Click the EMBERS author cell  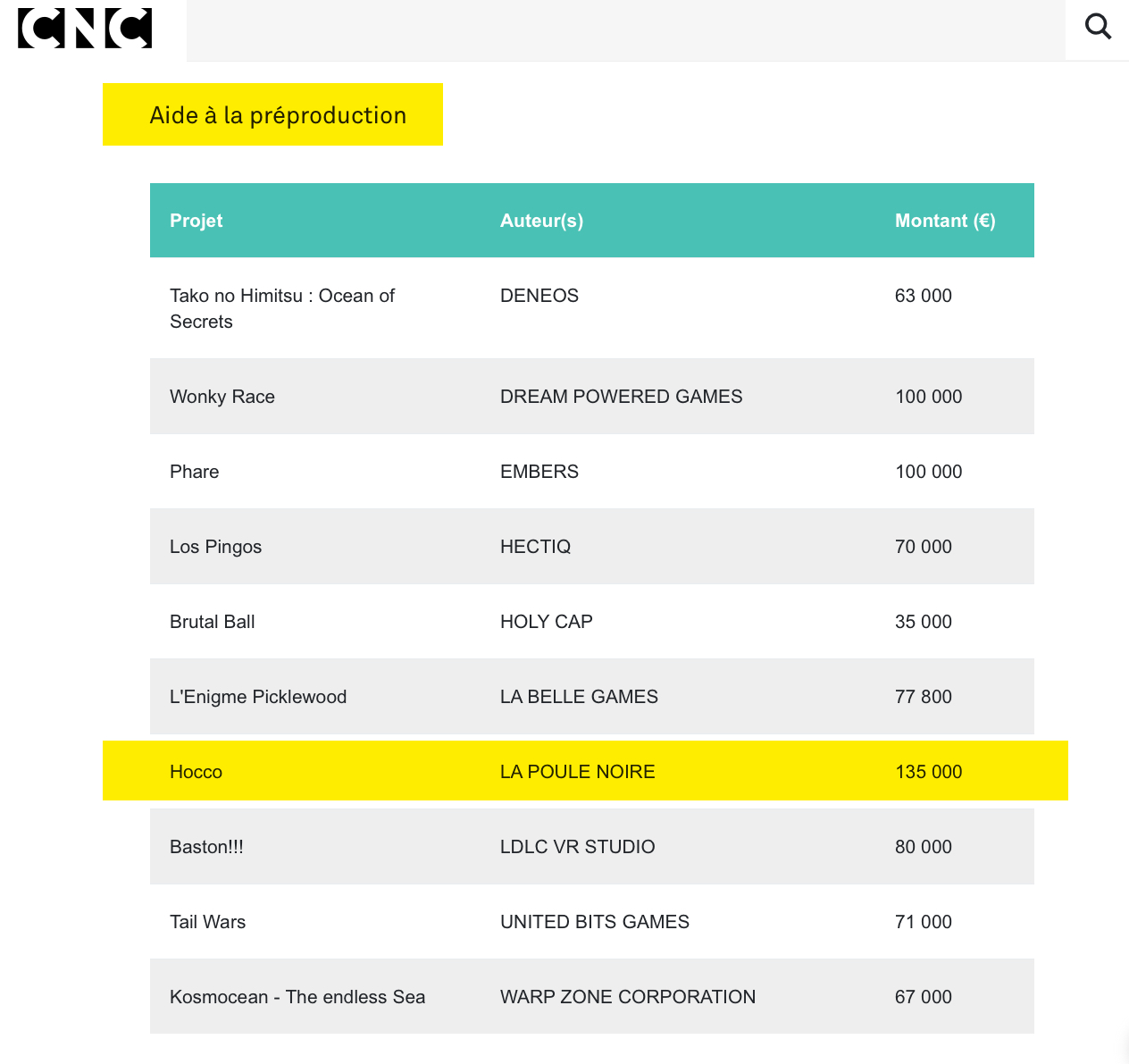point(539,472)
